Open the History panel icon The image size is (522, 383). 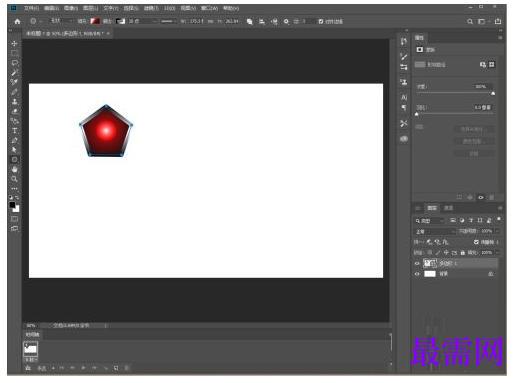click(x=404, y=42)
